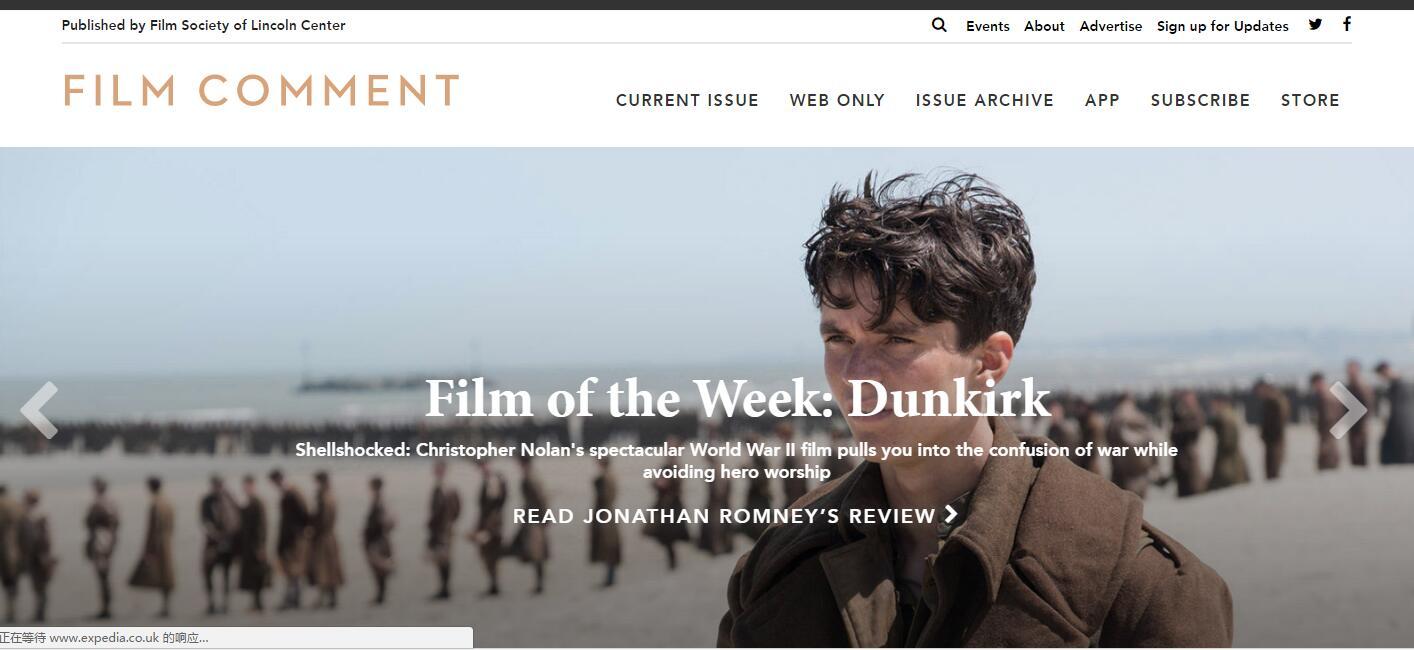This screenshot has height=650, width=1414.
Task: Click Sign up for Updates
Action: point(1223,26)
